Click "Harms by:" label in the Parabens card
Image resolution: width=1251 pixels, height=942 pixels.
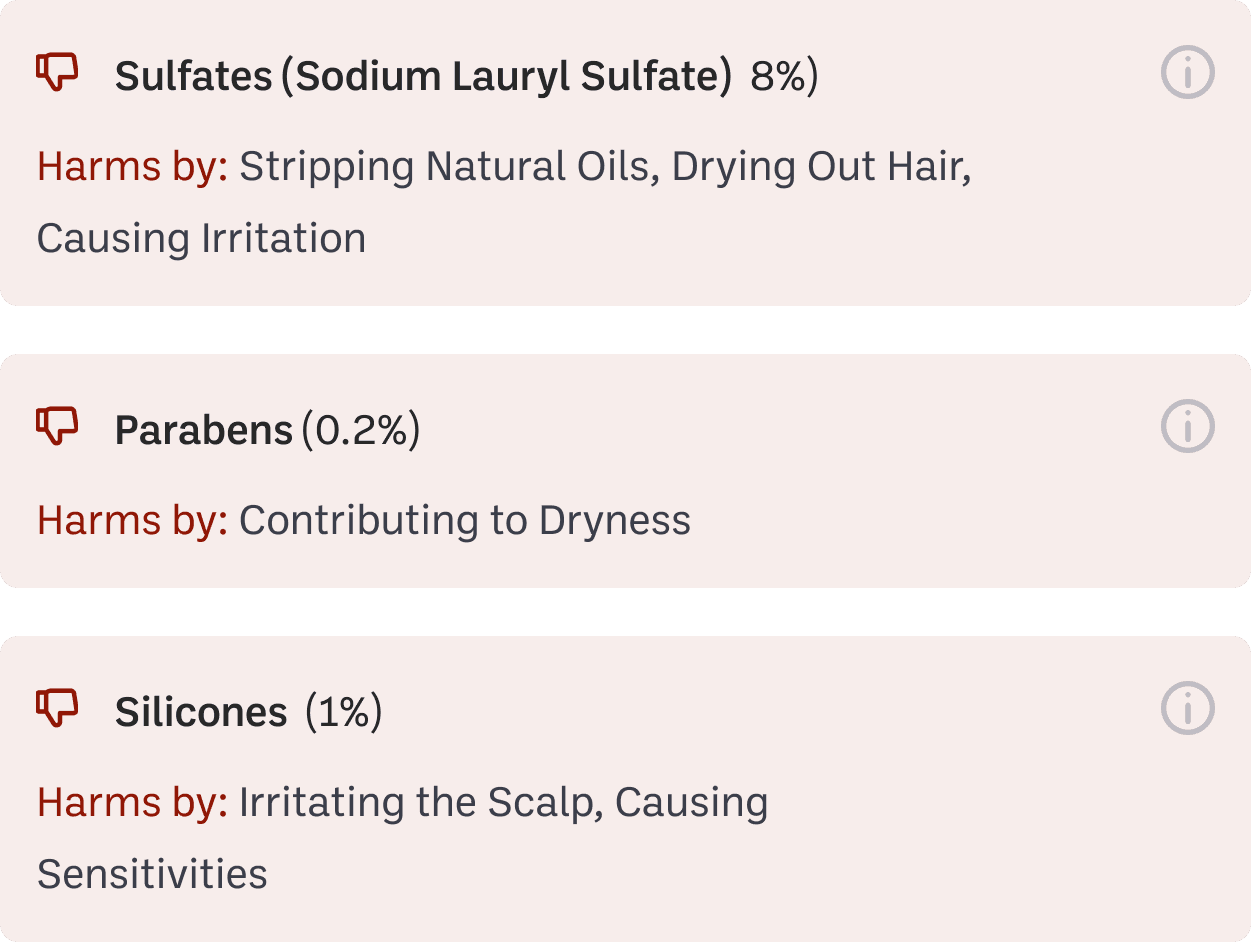tap(133, 520)
